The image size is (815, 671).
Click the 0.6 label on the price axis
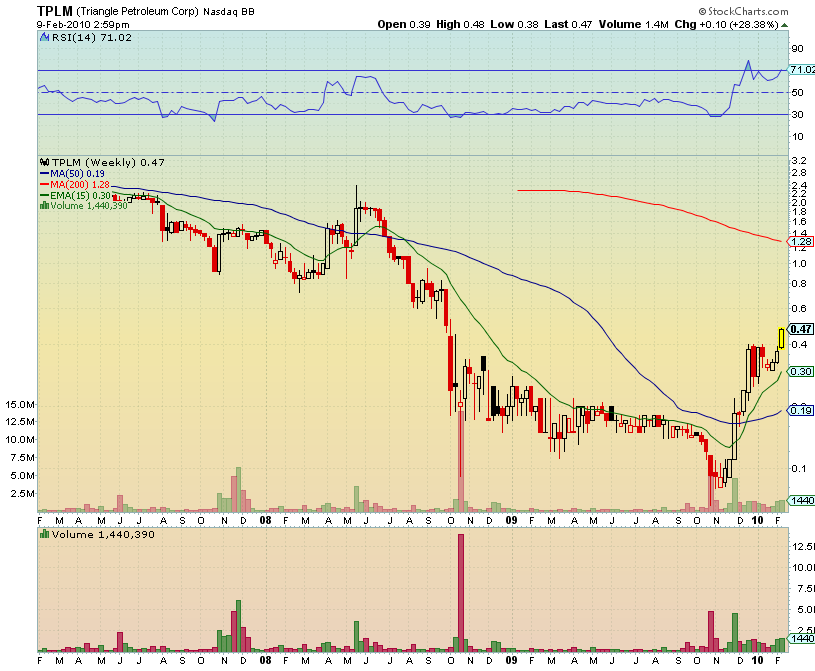click(x=799, y=309)
